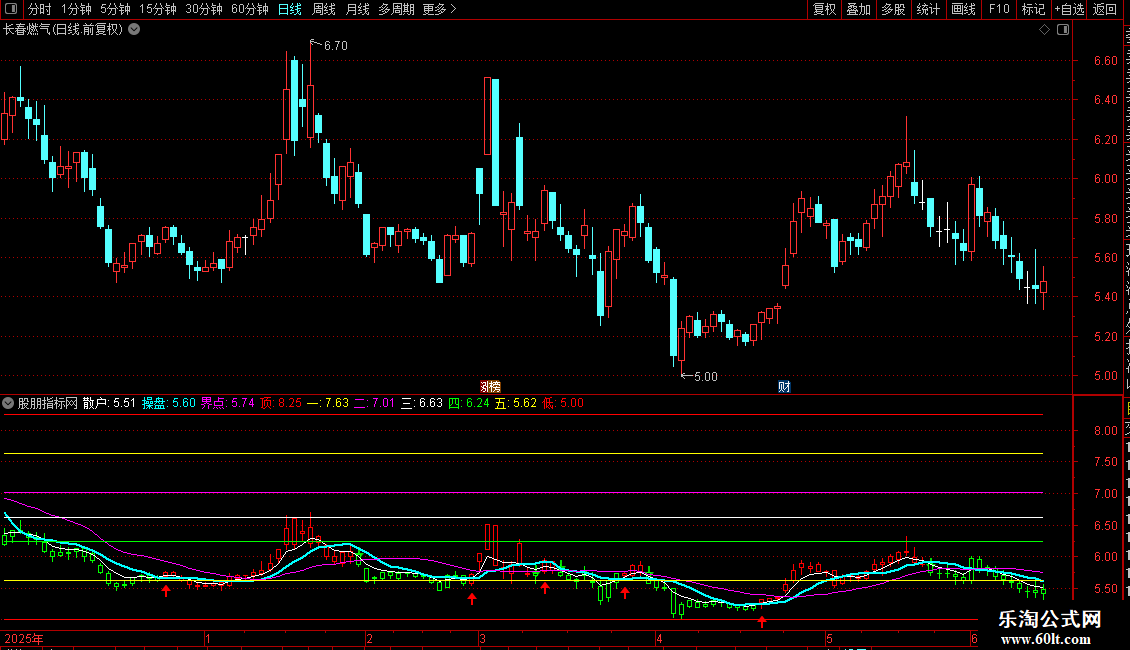Open the 多股 multi-stock view
This screenshot has height=650, width=1130.
pos(893,9)
